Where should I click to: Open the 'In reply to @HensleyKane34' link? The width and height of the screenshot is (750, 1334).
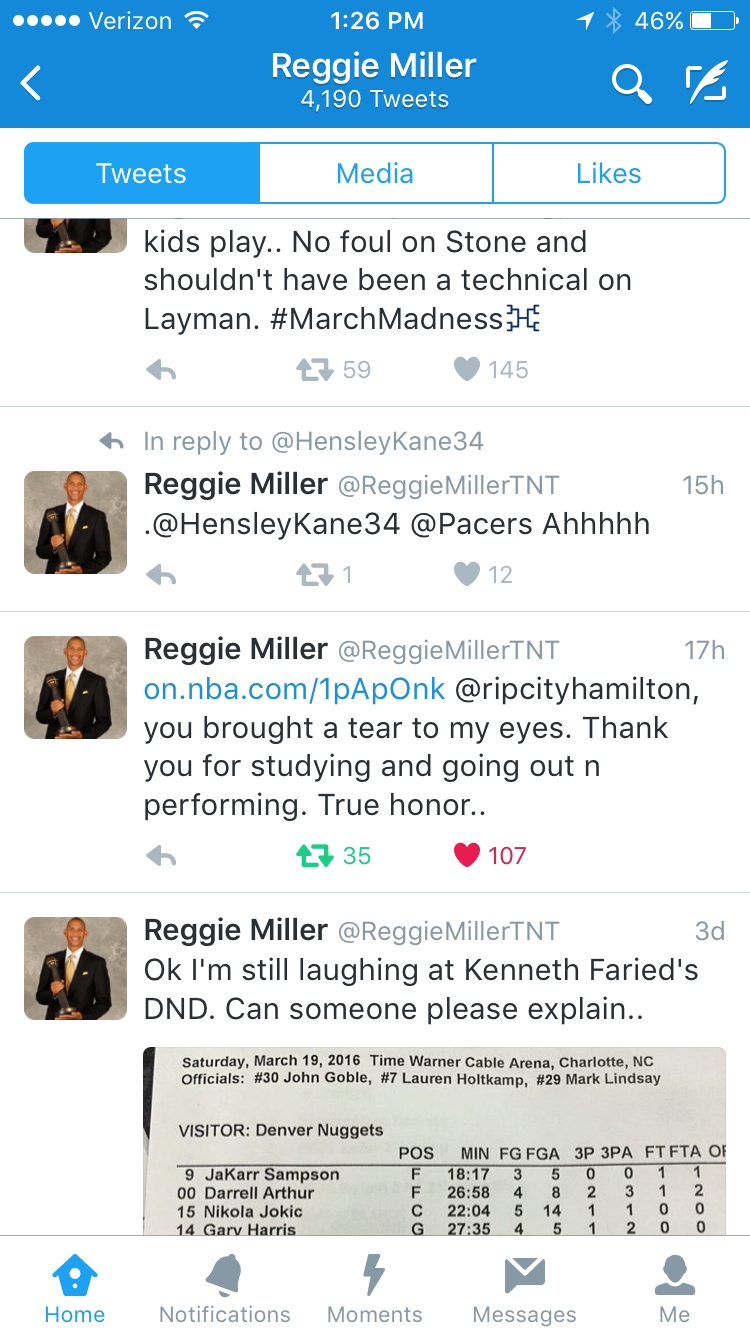[x=313, y=441]
